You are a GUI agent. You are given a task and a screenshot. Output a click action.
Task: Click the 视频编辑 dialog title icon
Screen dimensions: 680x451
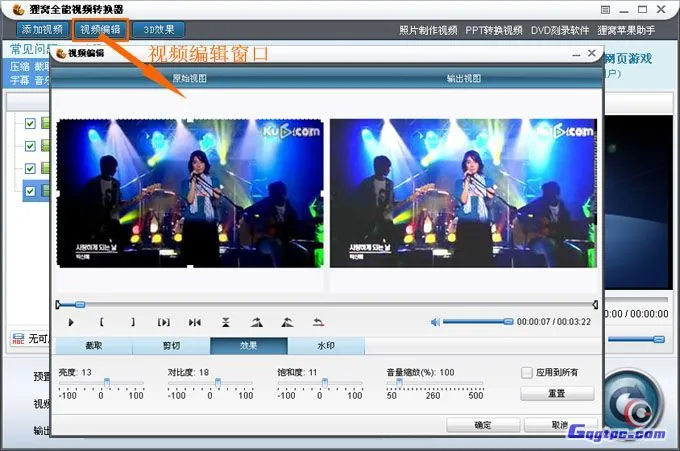pos(61,53)
